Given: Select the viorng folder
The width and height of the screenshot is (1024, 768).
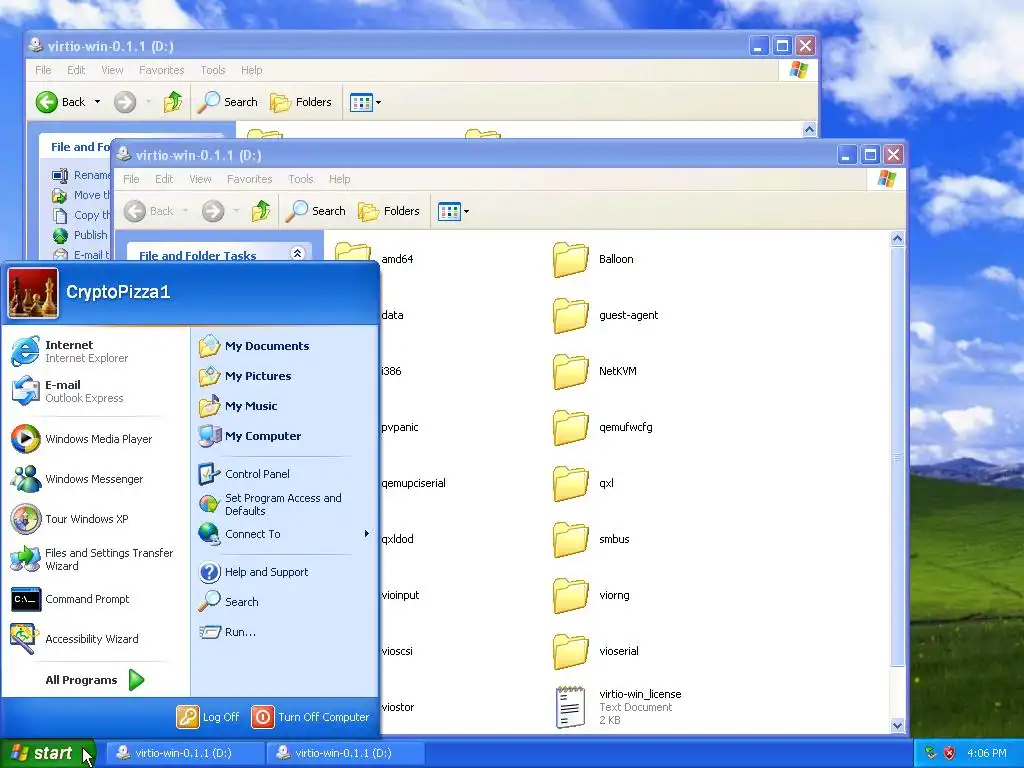Looking at the screenshot, I should tap(591, 596).
